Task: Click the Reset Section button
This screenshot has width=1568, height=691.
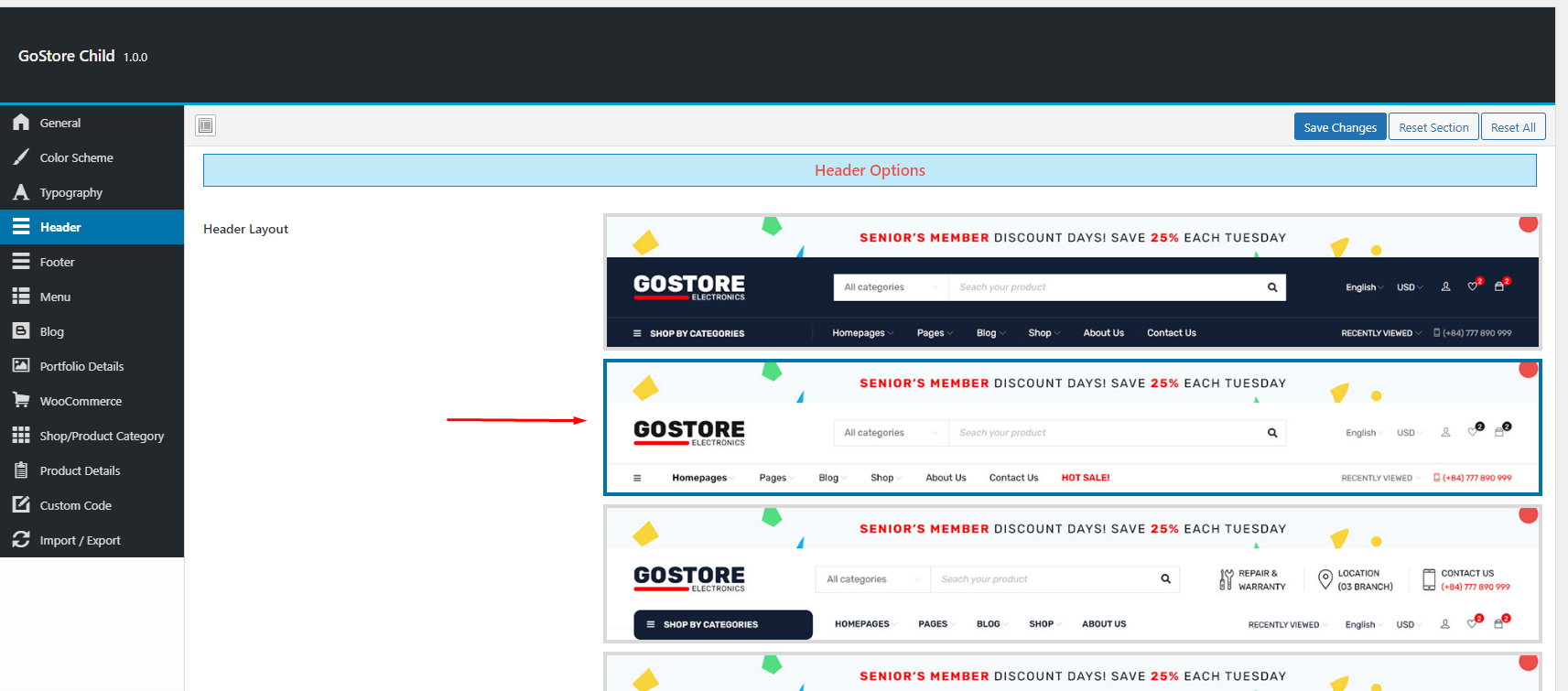Action: pos(1433,127)
